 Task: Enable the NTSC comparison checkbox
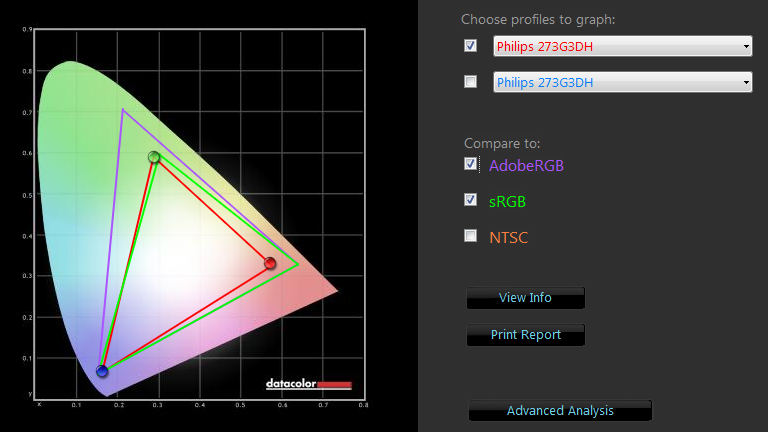tap(471, 236)
